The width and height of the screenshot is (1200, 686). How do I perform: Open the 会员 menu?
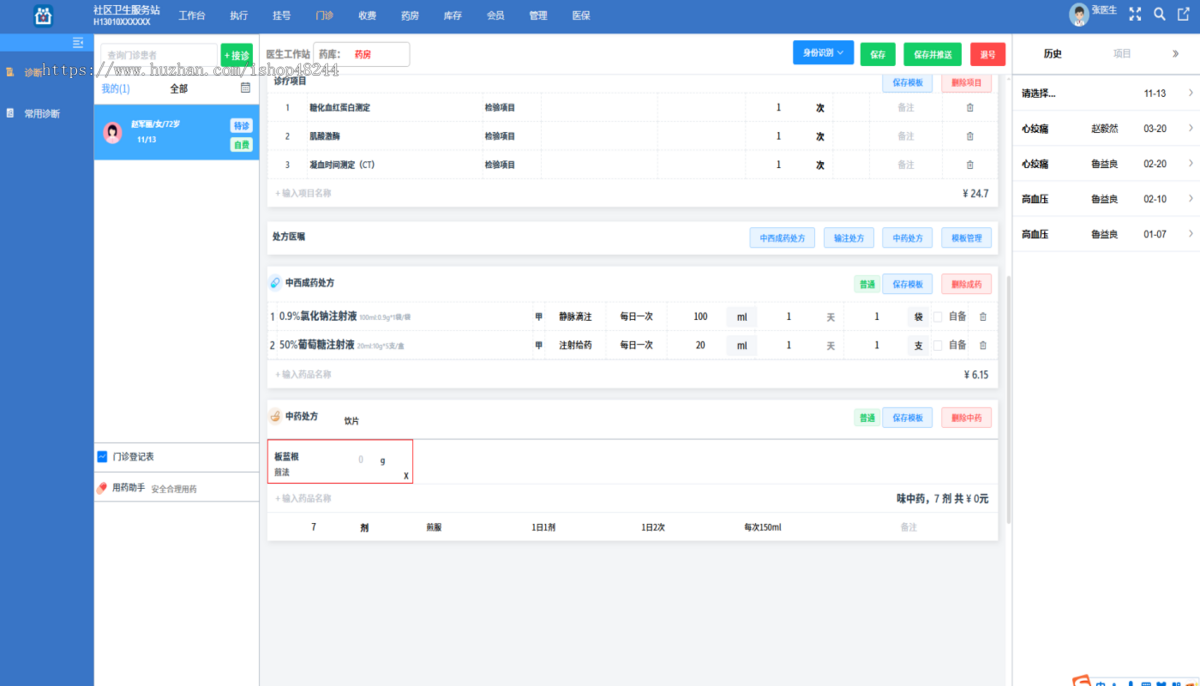pos(495,15)
